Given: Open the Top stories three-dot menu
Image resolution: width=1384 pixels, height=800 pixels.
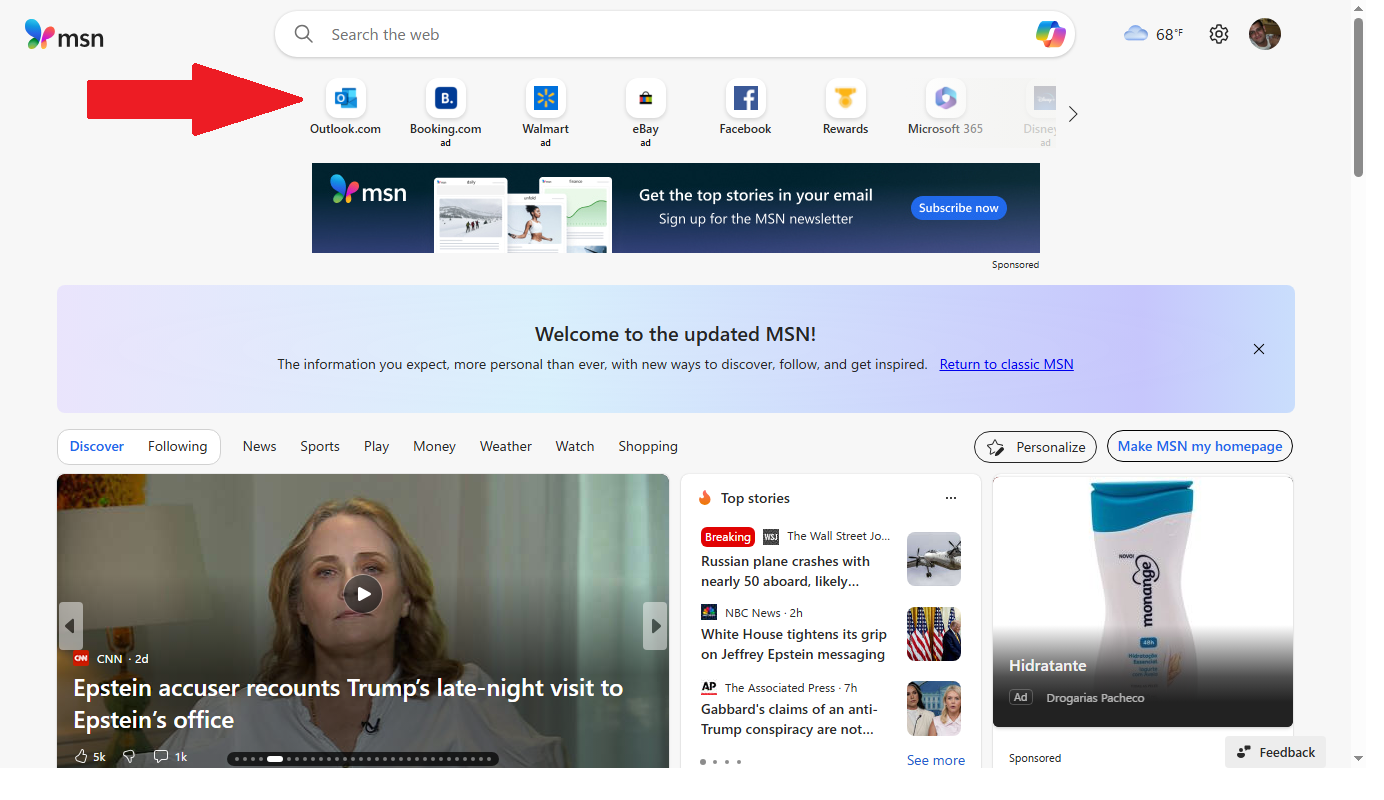Looking at the screenshot, I should (951, 498).
